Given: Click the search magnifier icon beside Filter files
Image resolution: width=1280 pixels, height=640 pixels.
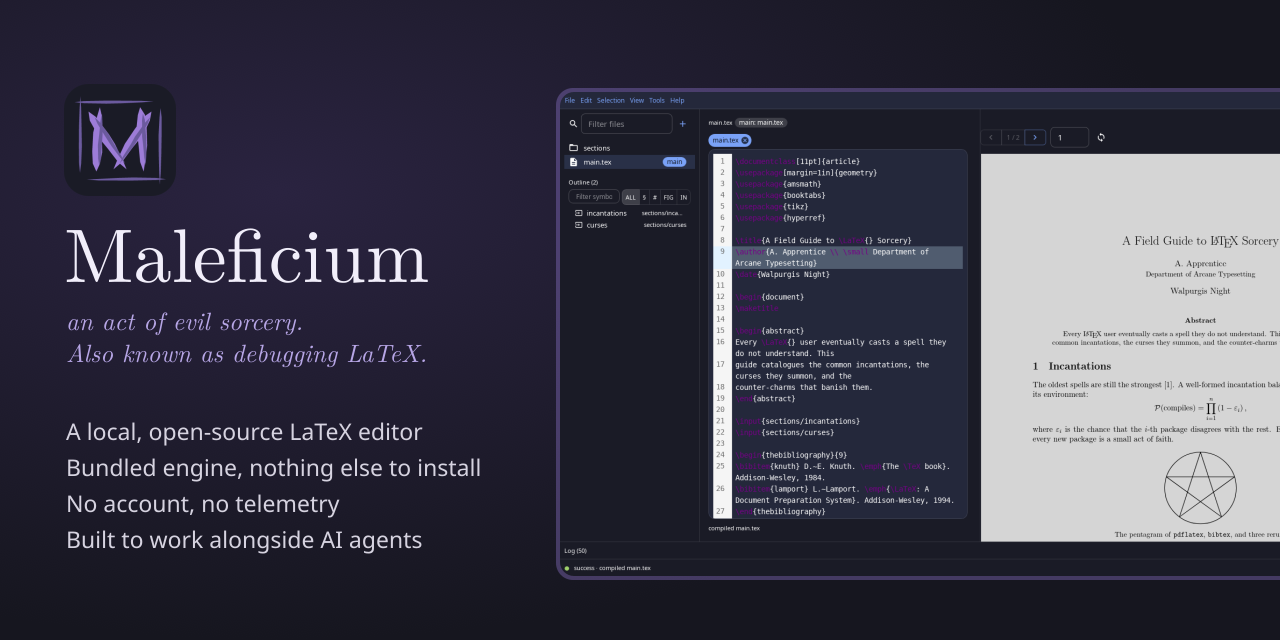Looking at the screenshot, I should 573,124.
